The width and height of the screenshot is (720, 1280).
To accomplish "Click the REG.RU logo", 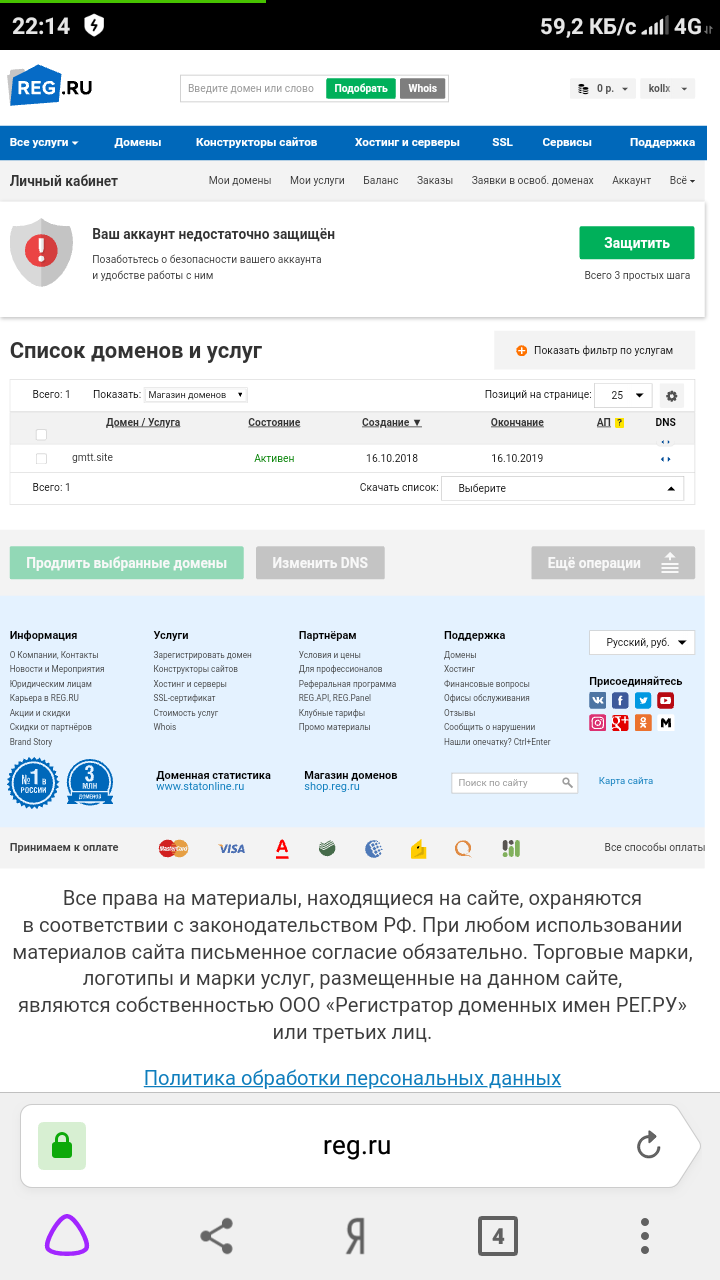I will [x=51, y=88].
